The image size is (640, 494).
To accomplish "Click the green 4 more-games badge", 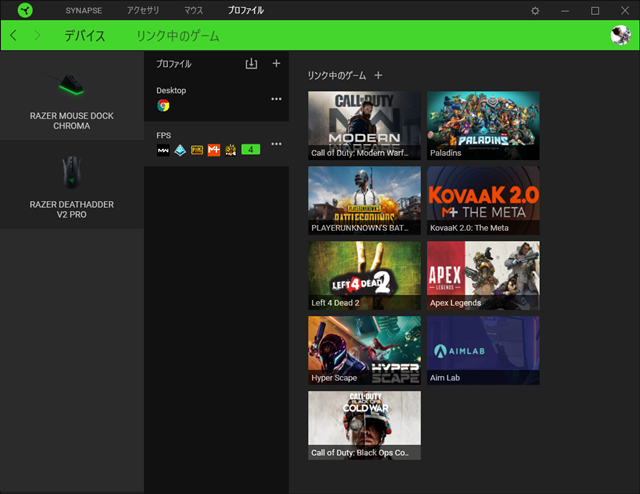I will (251, 150).
